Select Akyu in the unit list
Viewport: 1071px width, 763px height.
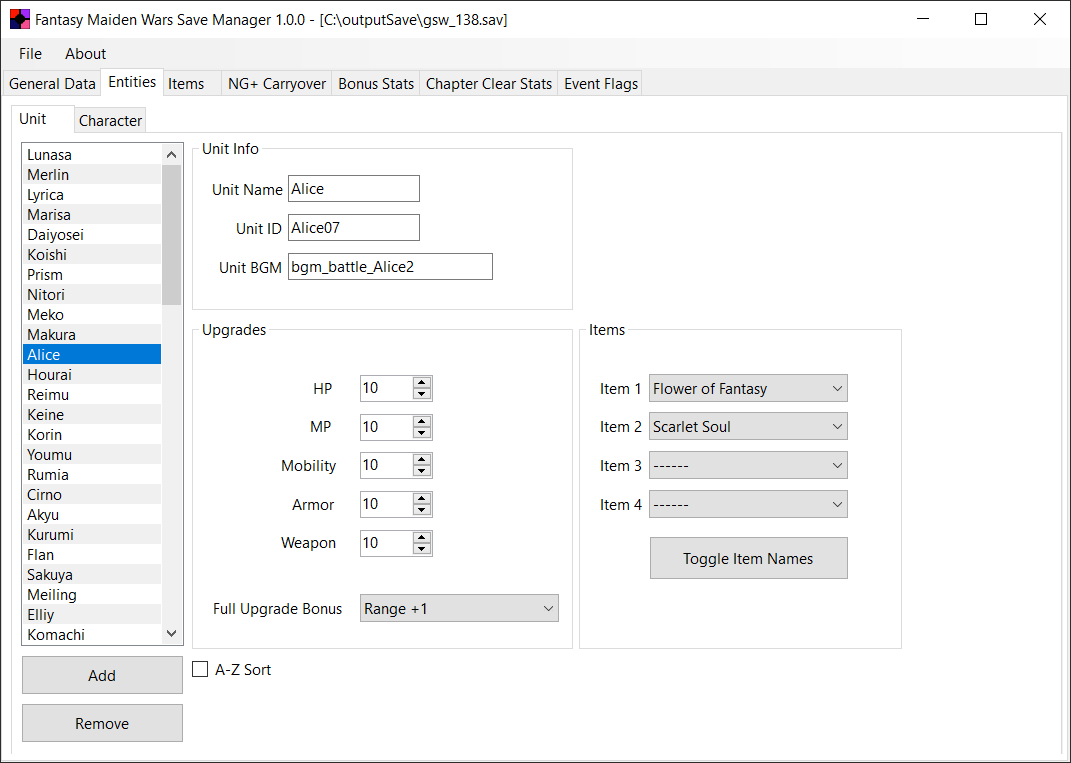pyautogui.click(x=92, y=514)
